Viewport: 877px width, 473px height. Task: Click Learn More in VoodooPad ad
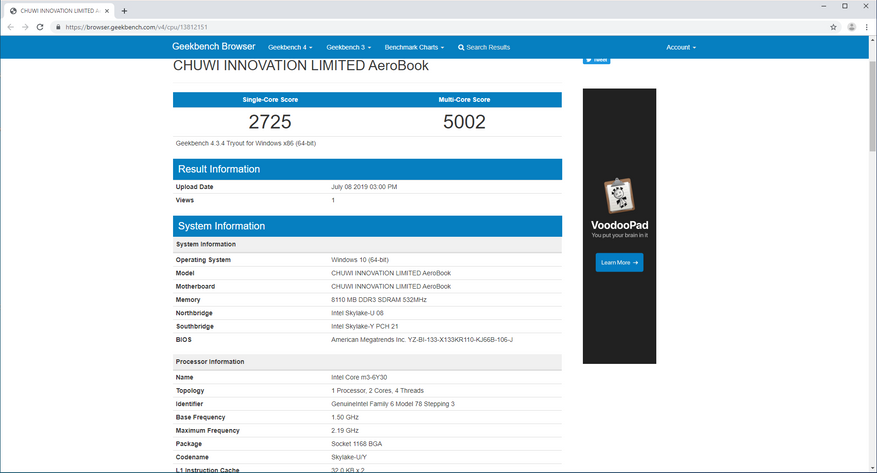[619, 262]
